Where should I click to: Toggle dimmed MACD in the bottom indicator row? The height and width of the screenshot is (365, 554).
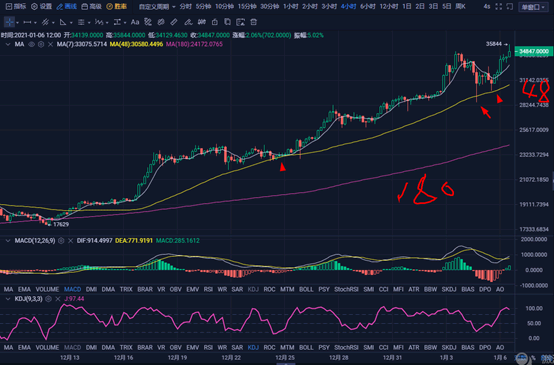point(72,348)
